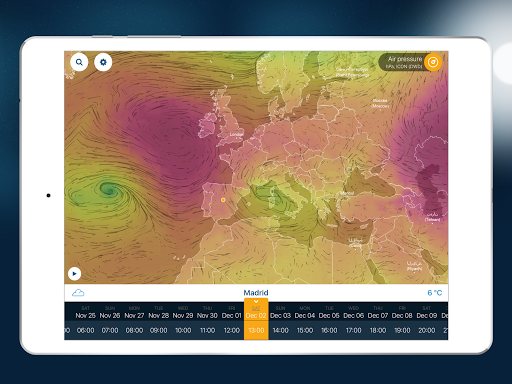Expand the chevron above Dec 02
Image resolution: width=512 pixels, height=384 pixels.
[x=256, y=301]
